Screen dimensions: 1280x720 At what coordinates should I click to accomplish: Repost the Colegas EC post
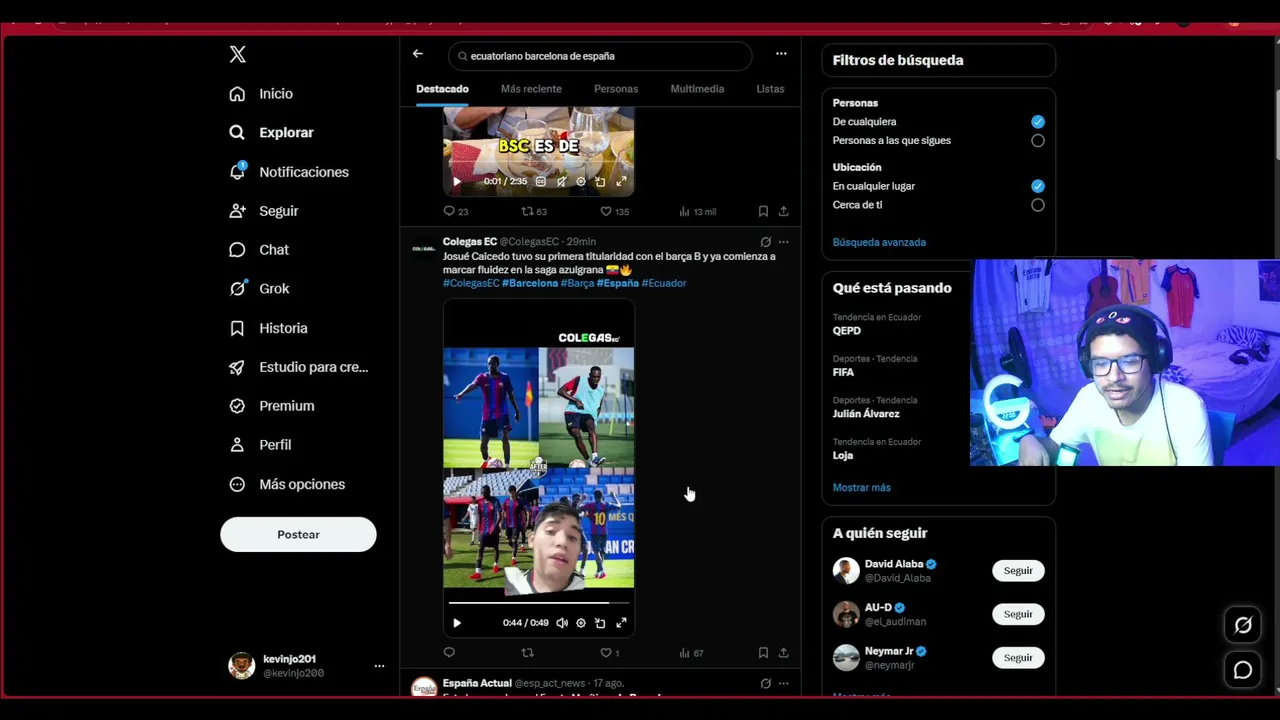click(x=527, y=653)
